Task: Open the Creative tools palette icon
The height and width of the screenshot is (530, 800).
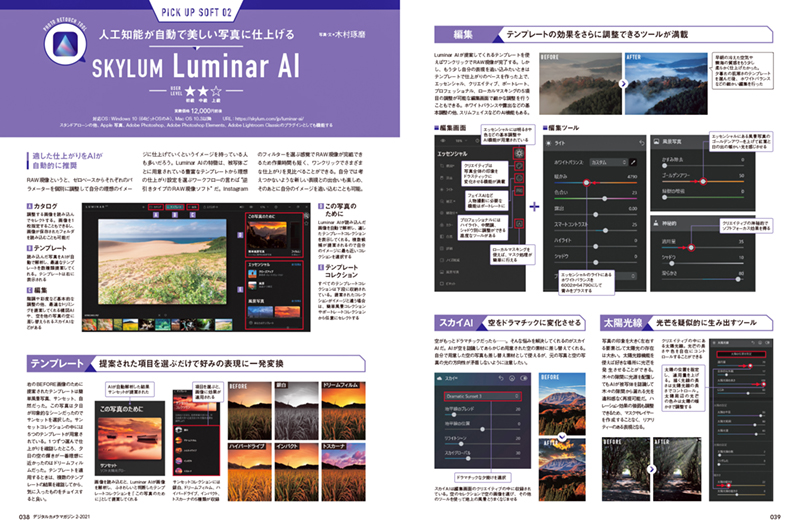Action: click(x=518, y=166)
